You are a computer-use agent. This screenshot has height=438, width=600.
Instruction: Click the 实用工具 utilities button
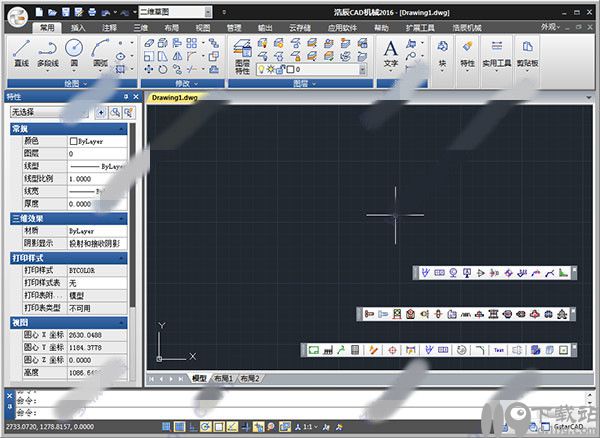[x=496, y=54]
